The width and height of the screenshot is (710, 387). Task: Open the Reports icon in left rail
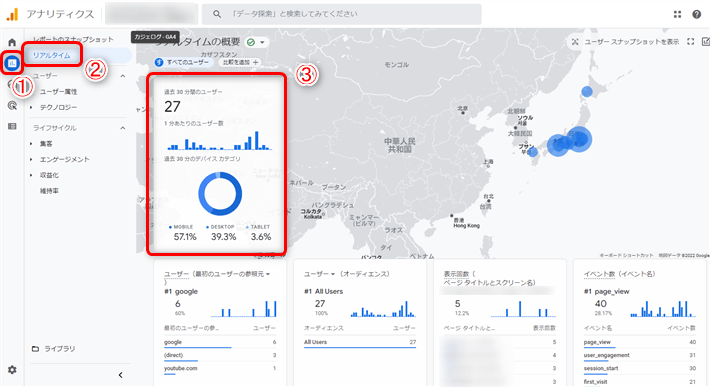point(12,63)
